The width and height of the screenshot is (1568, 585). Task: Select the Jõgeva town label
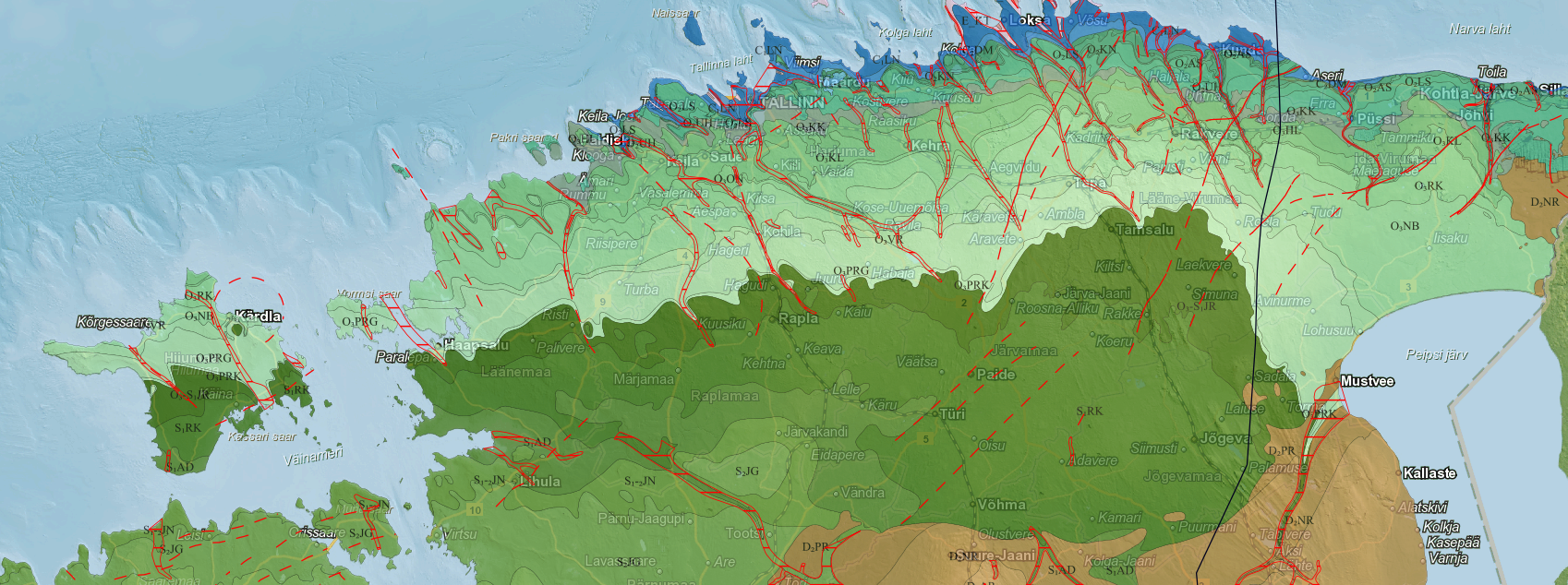[1225, 438]
